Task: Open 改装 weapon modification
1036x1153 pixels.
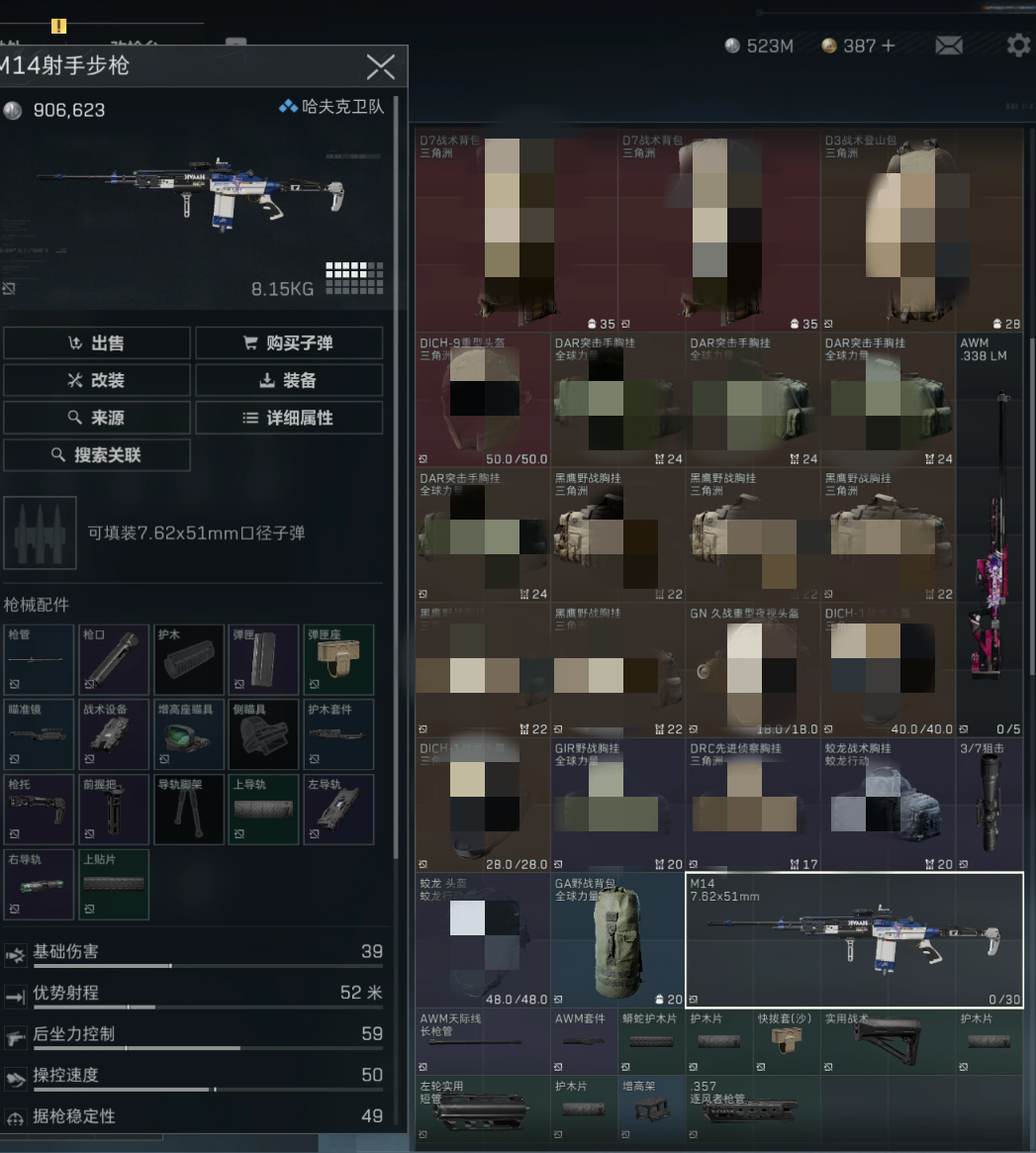Action: pyautogui.click(x=97, y=381)
